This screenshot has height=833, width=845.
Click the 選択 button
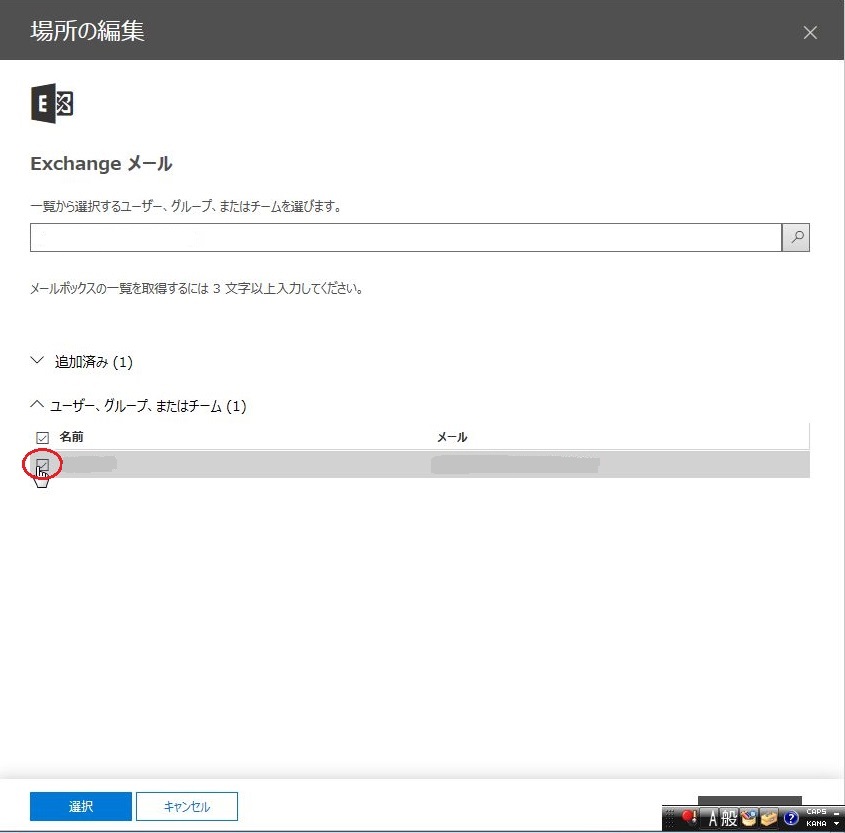pos(81,806)
